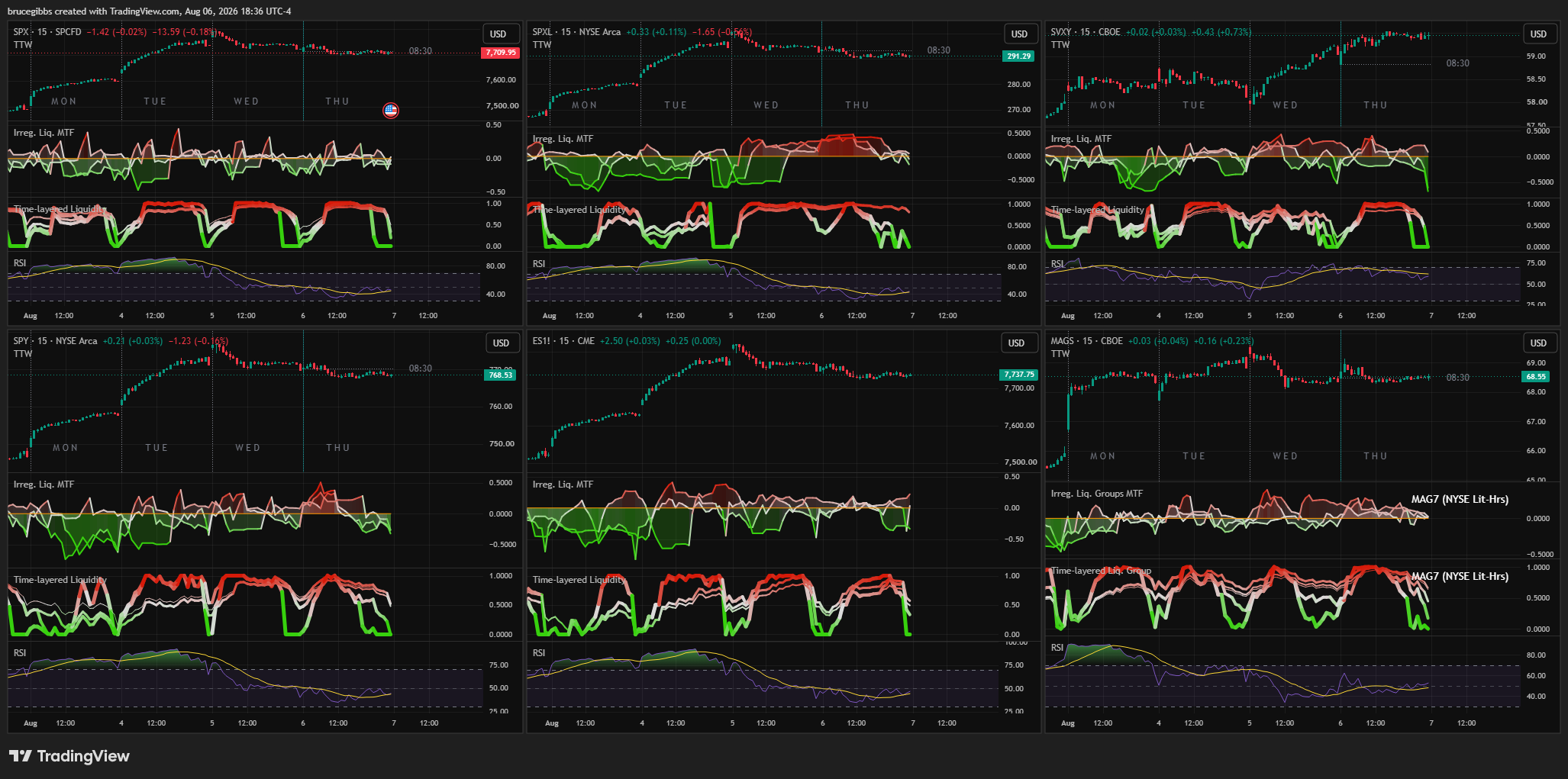This screenshot has height=779, width=1568.
Task: Select the MAGS · 15 · CBOE symbol title
Action: [1086, 341]
